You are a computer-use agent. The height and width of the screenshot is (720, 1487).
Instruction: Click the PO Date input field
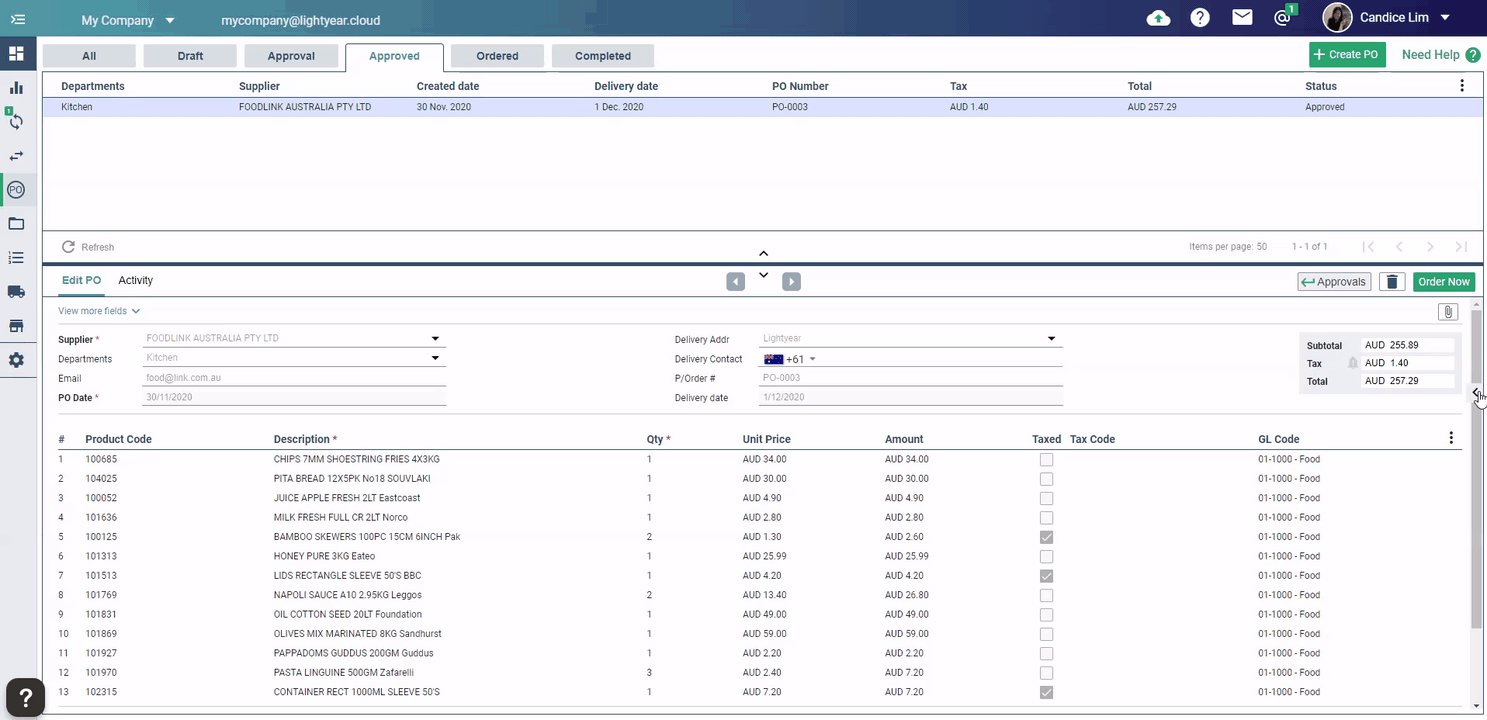294,398
